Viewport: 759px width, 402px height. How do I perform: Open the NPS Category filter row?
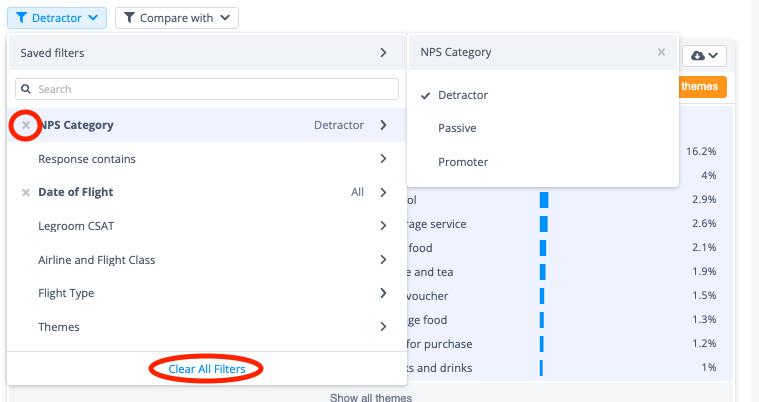point(207,125)
